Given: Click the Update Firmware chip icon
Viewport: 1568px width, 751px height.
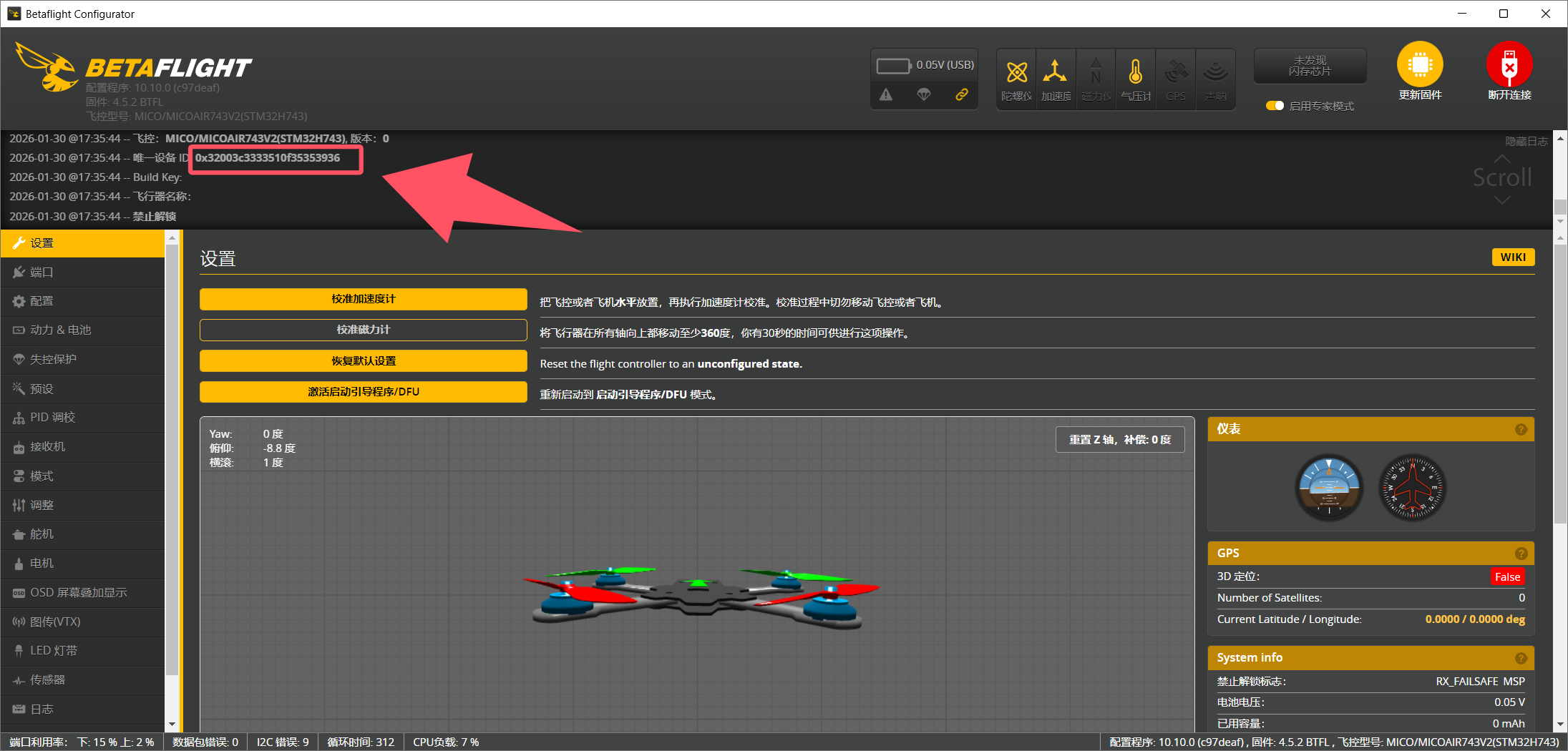Looking at the screenshot, I should [x=1419, y=65].
